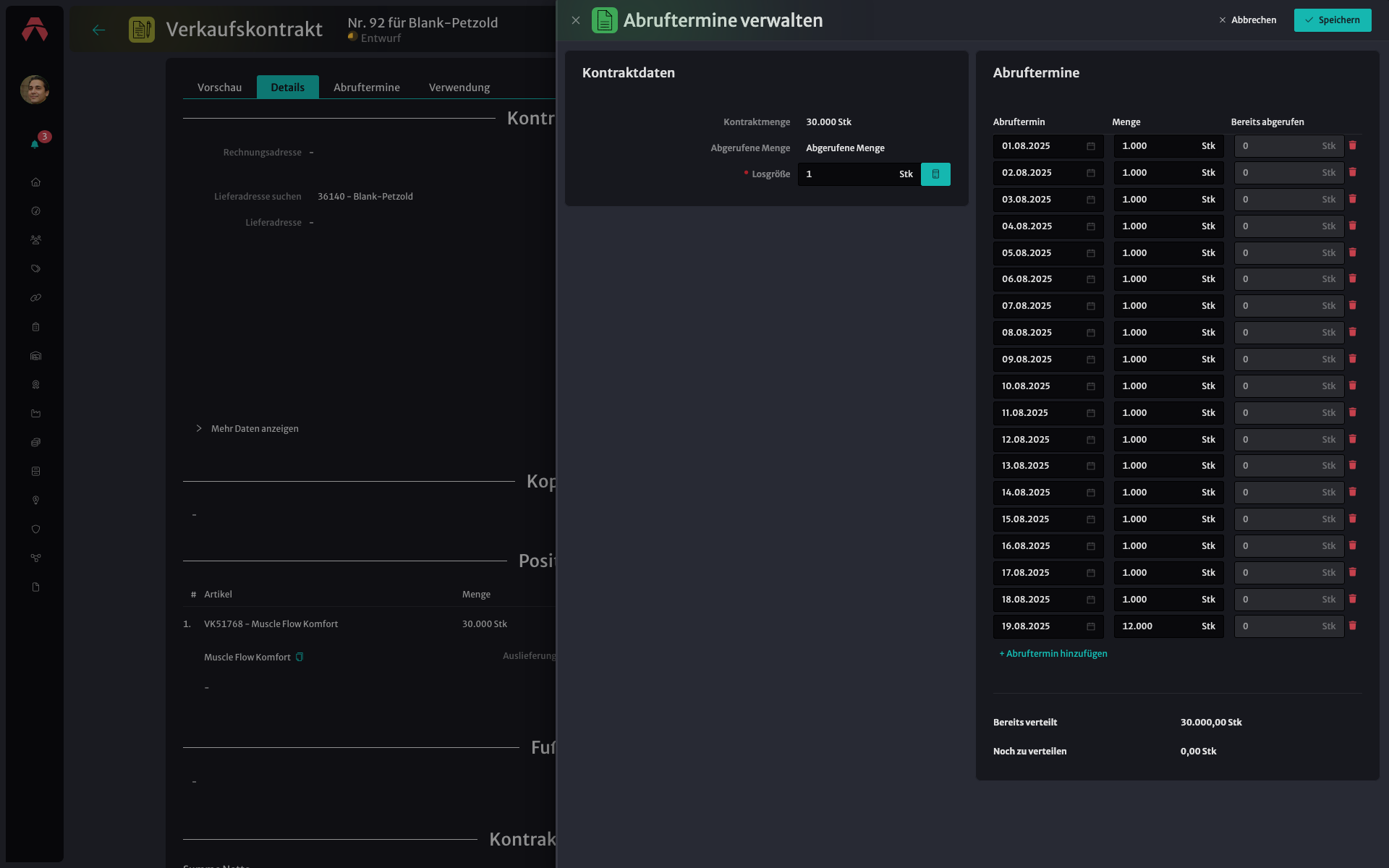Add a new call-off via Abruftermin hinzufügen

(1053, 653)
